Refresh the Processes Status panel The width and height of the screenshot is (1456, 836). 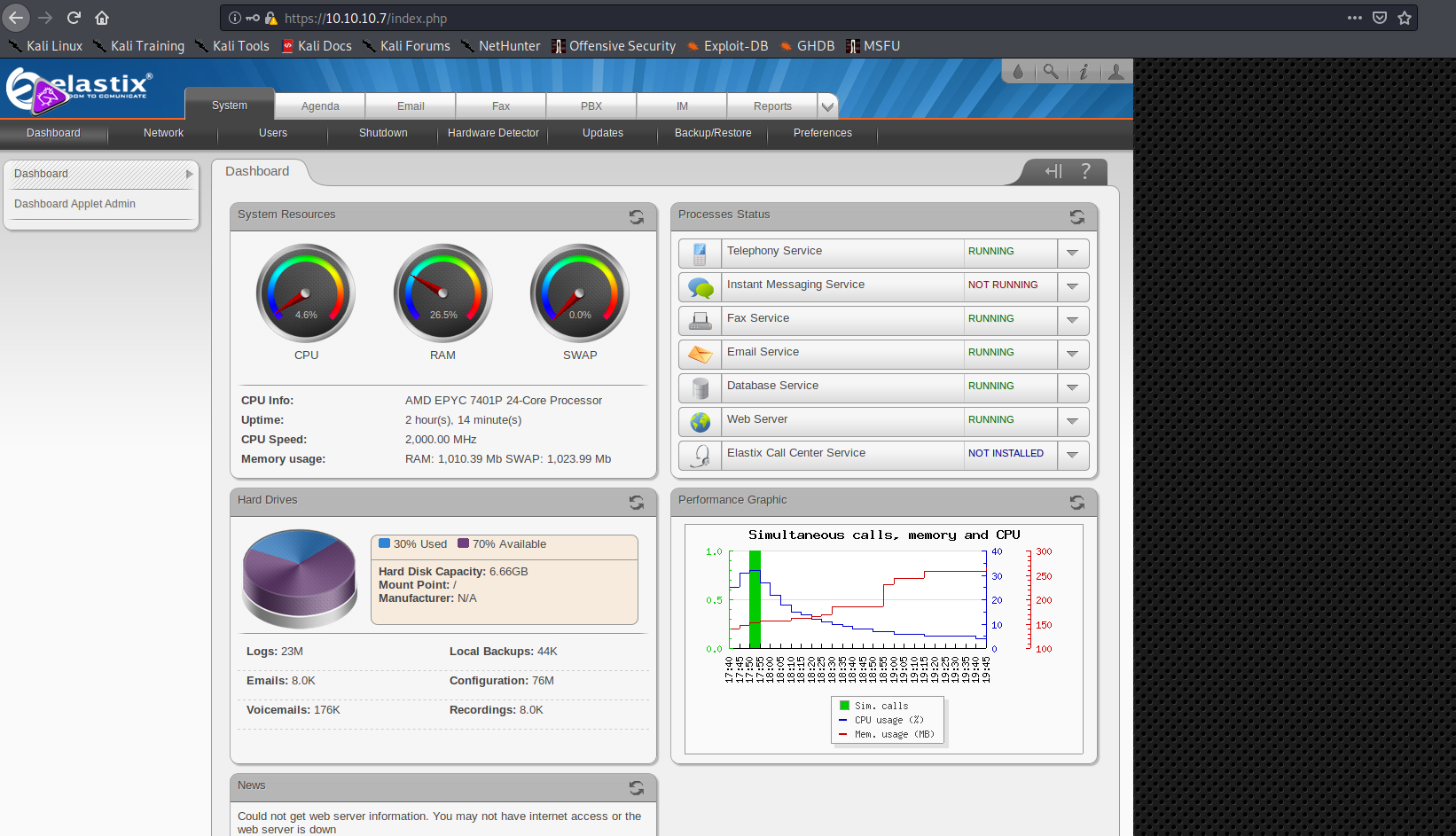coord(1076,217)
